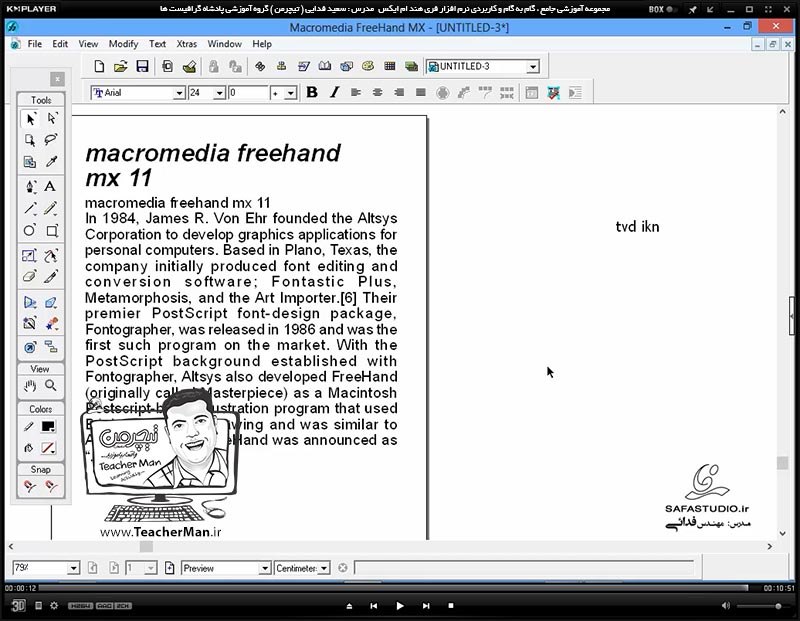
Task: Open the UNTITLED-3 document dropdown
Action: click(533, 67)
